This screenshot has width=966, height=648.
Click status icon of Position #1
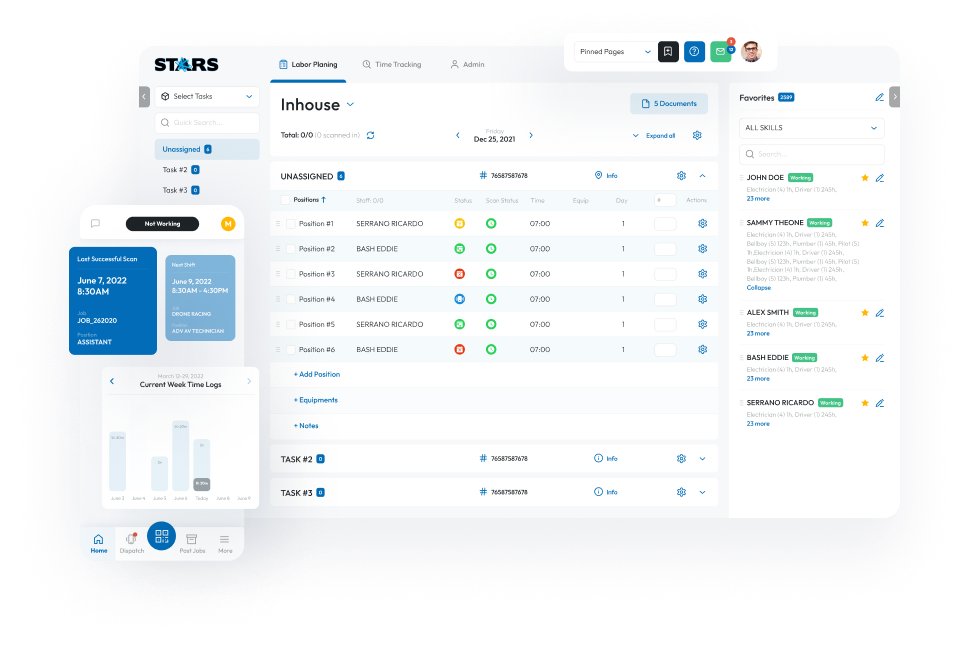pyautogui.click(x=460, y=224)
